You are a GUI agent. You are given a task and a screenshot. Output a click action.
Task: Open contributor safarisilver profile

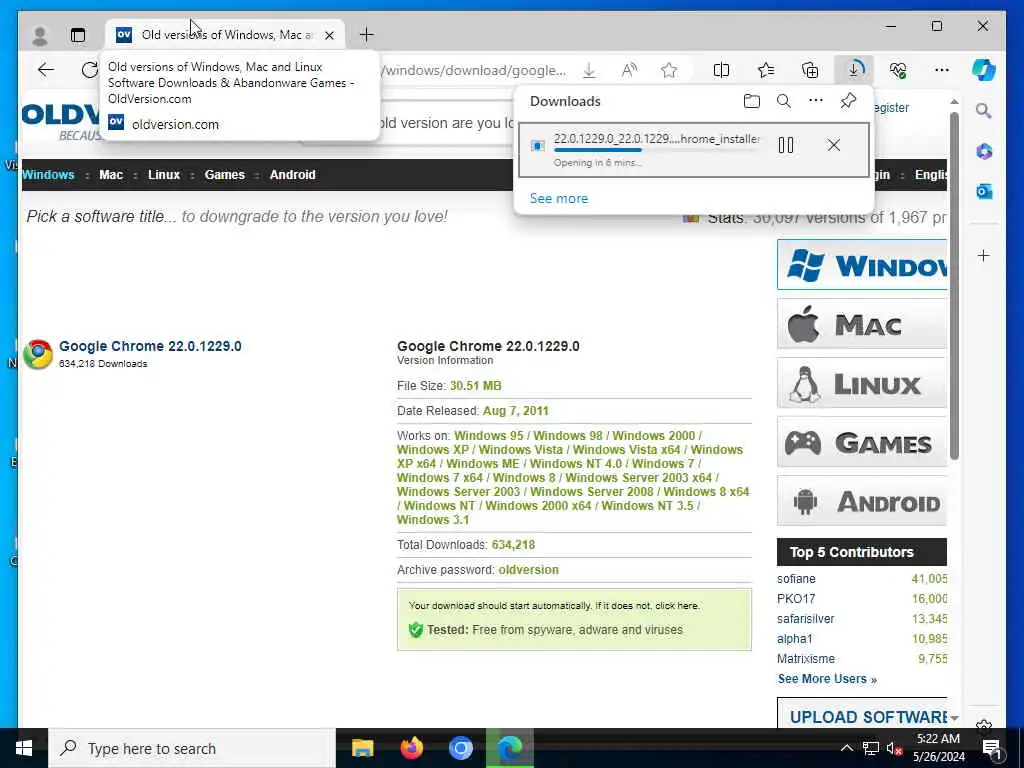pyautogui.click(x=806, y=619)
